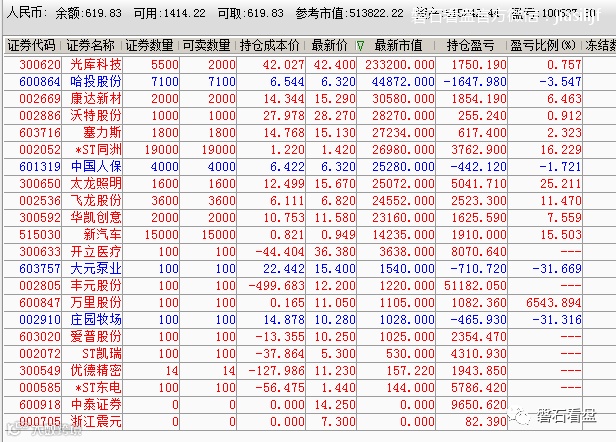
Task: Sort by 证券名称 column header
Action: pyautogui.click(x=90, y=46)
